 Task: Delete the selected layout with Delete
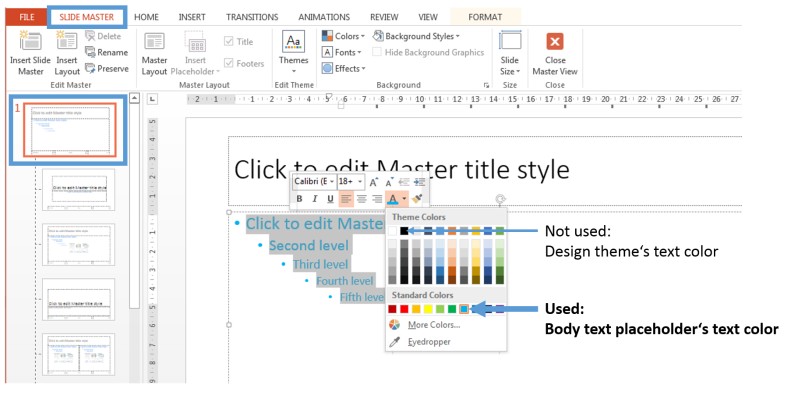pyautogui.click(x=103, y=36)
